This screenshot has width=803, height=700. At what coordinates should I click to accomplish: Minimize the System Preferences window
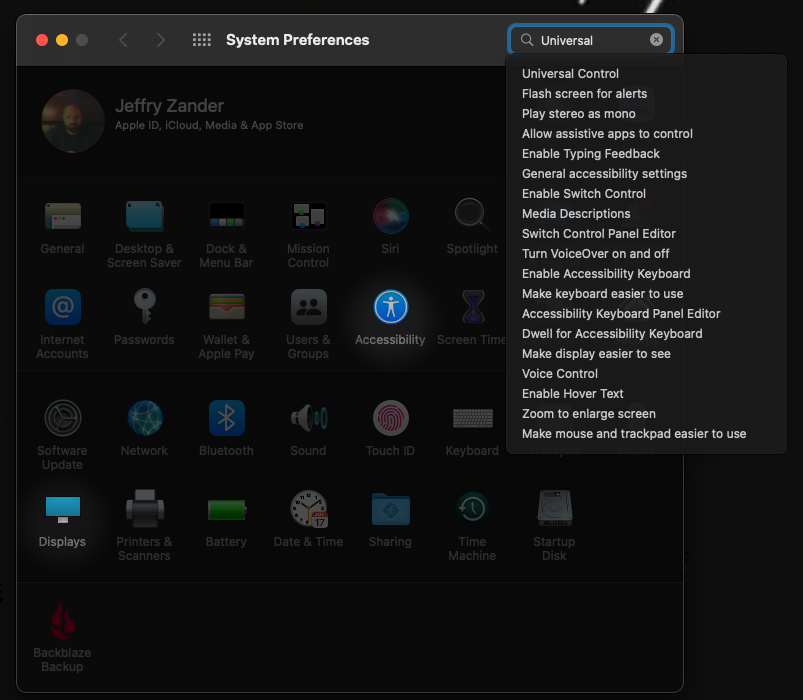[x=62, y=40]
